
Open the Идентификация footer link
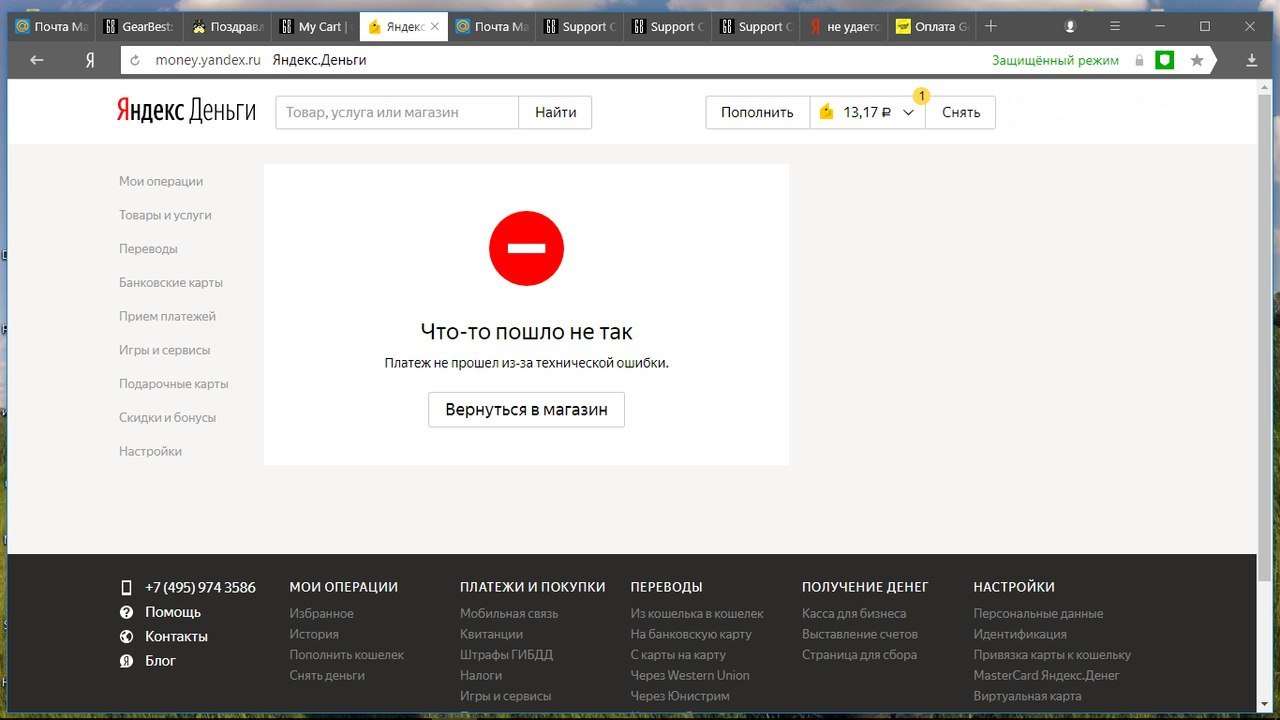point(1020,634)
